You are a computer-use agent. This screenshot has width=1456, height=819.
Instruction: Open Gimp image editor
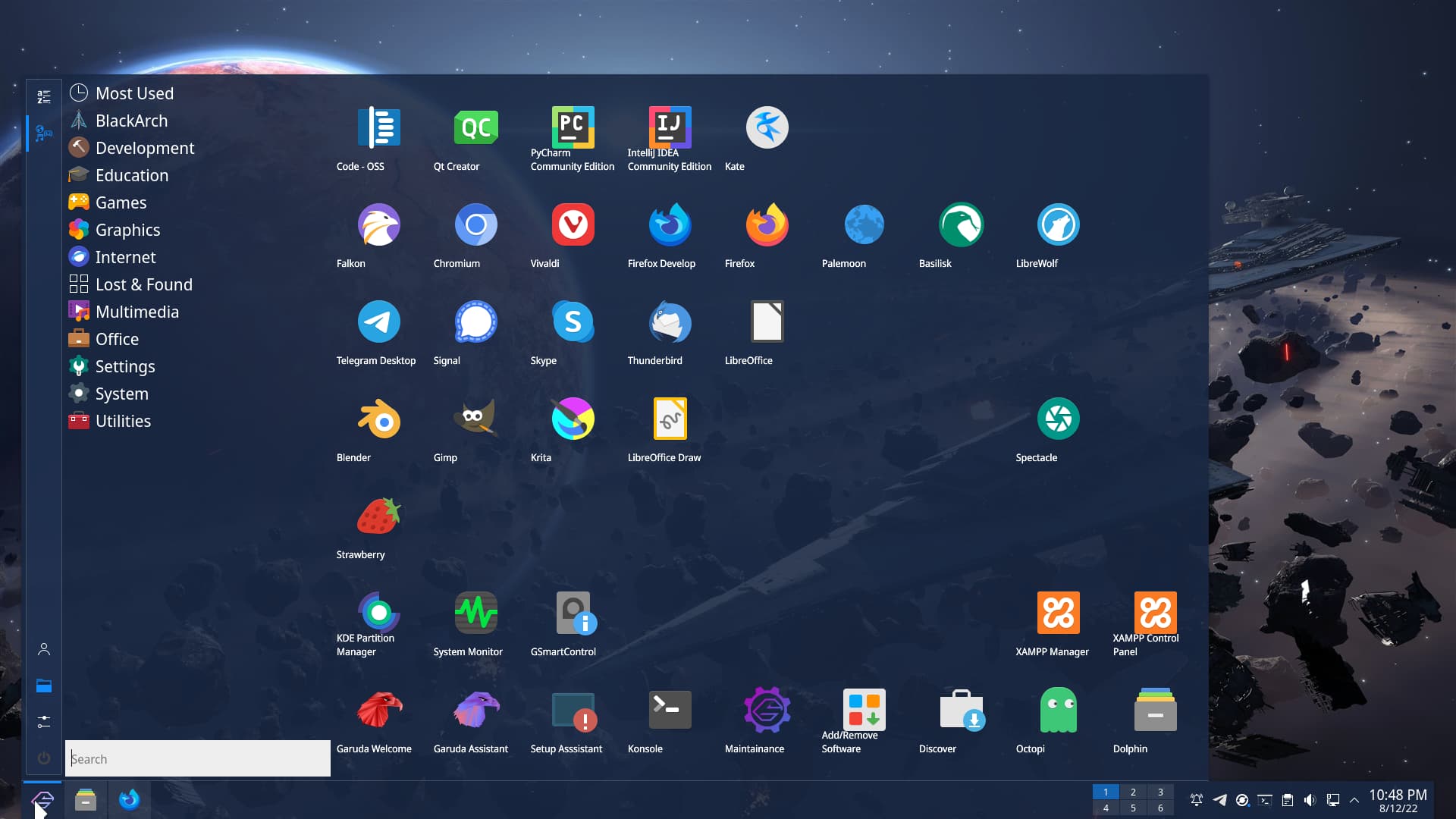(x=475, y=419)
